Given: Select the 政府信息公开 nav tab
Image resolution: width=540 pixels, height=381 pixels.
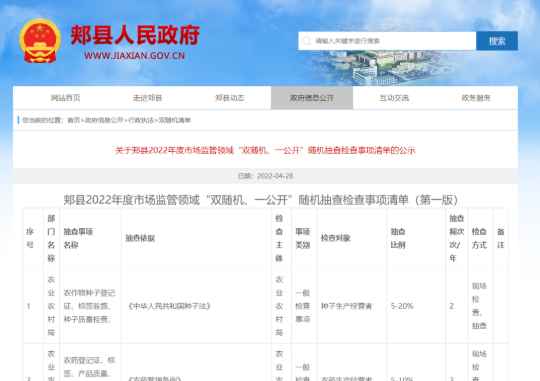Looking at the screenshot, I should (x=312, y=98).
